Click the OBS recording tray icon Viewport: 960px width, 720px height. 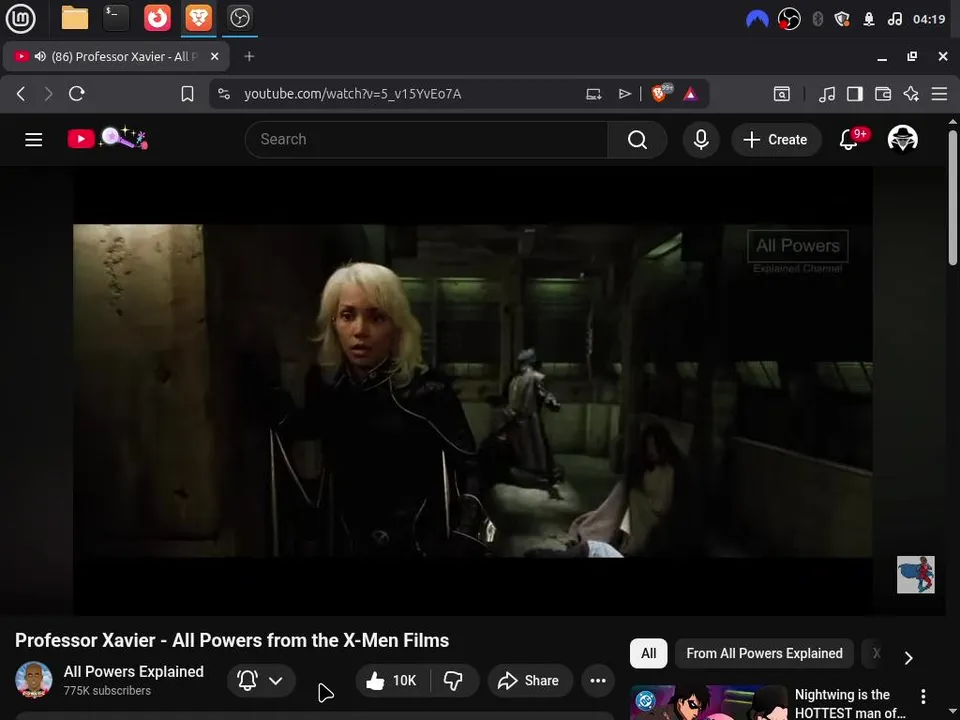coord(789,19)
